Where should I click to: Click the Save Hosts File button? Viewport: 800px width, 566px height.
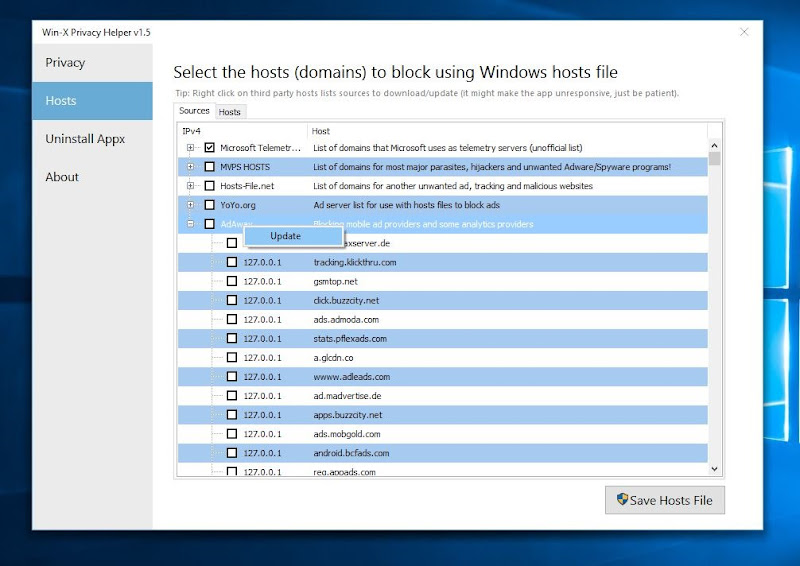coord(664,500)
